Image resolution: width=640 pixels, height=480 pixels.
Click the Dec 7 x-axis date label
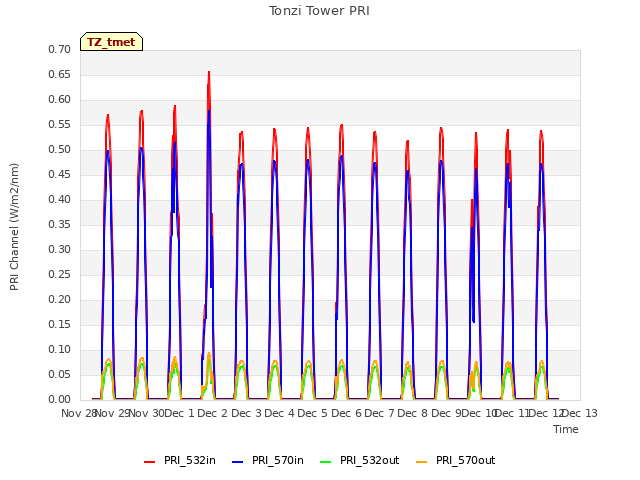click(379, 413)
